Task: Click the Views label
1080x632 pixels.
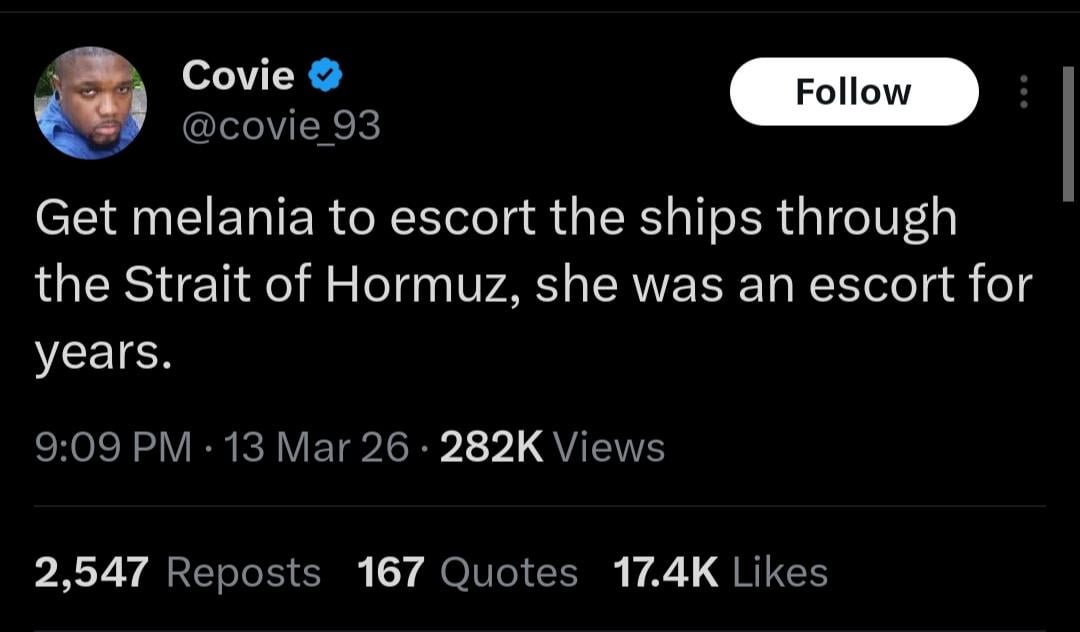Action: [x=608, y=447]
